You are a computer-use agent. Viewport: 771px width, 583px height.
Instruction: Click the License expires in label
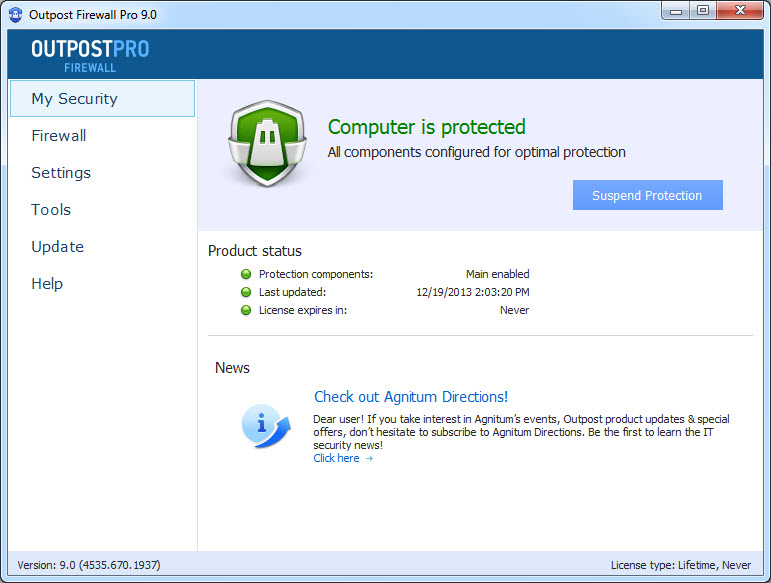(x=303, y=310)
